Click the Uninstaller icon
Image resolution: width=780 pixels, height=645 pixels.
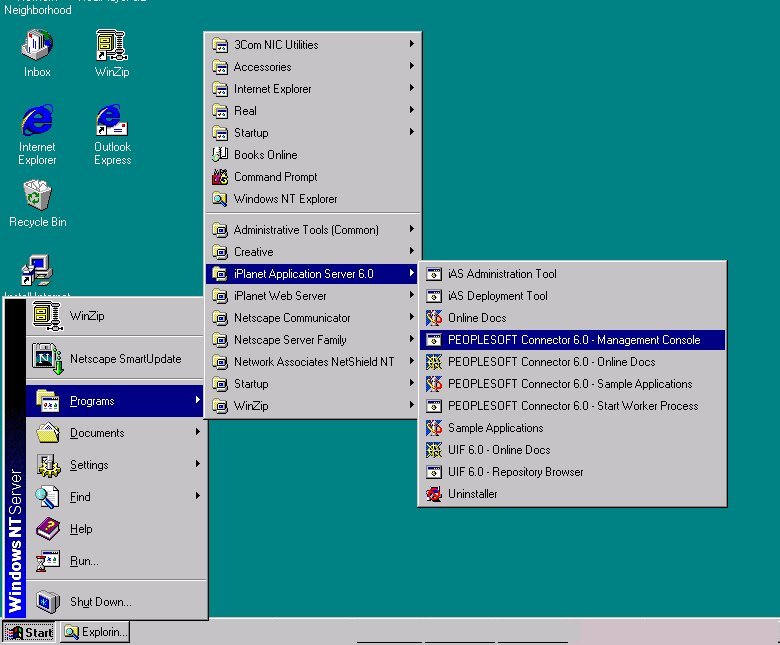pyautogui.click(x=434, y=494)
